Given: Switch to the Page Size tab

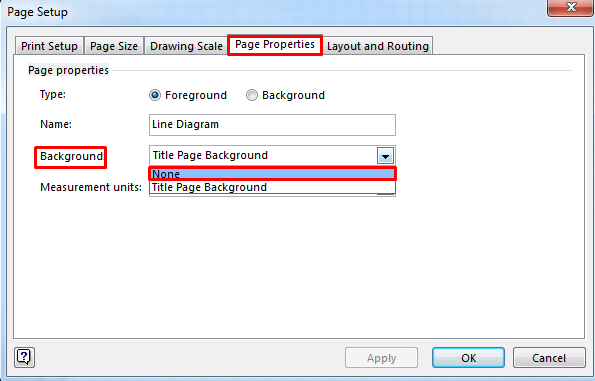Looking at the screenshot, I should point(114,46).
